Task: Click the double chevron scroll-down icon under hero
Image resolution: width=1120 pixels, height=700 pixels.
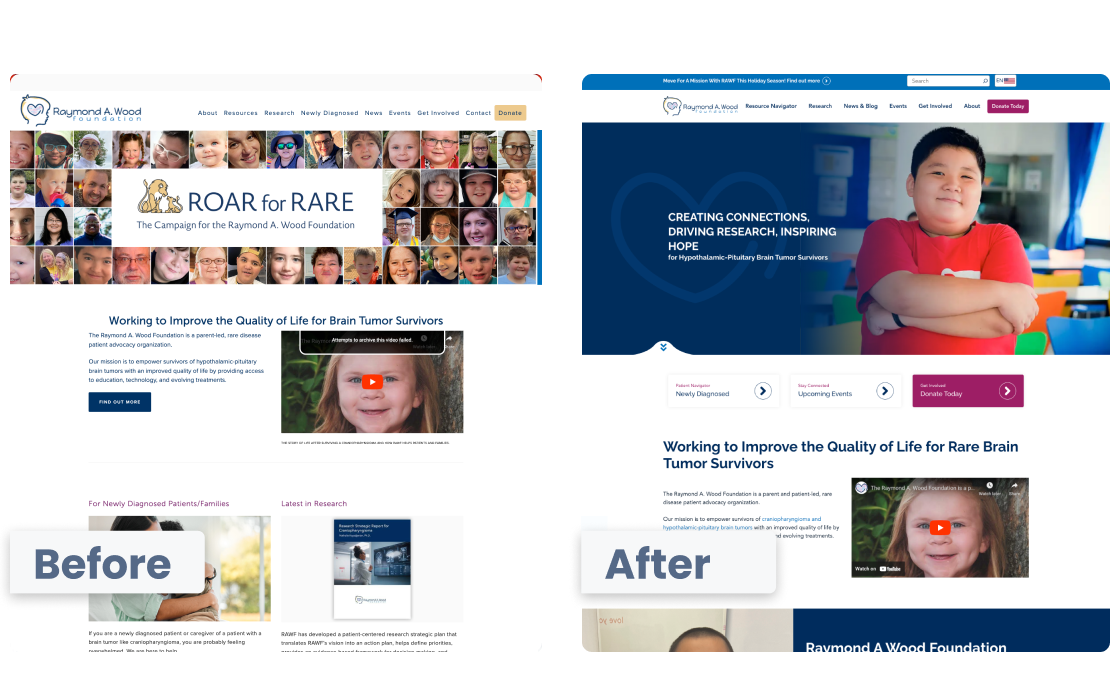Action: point(664,347)
